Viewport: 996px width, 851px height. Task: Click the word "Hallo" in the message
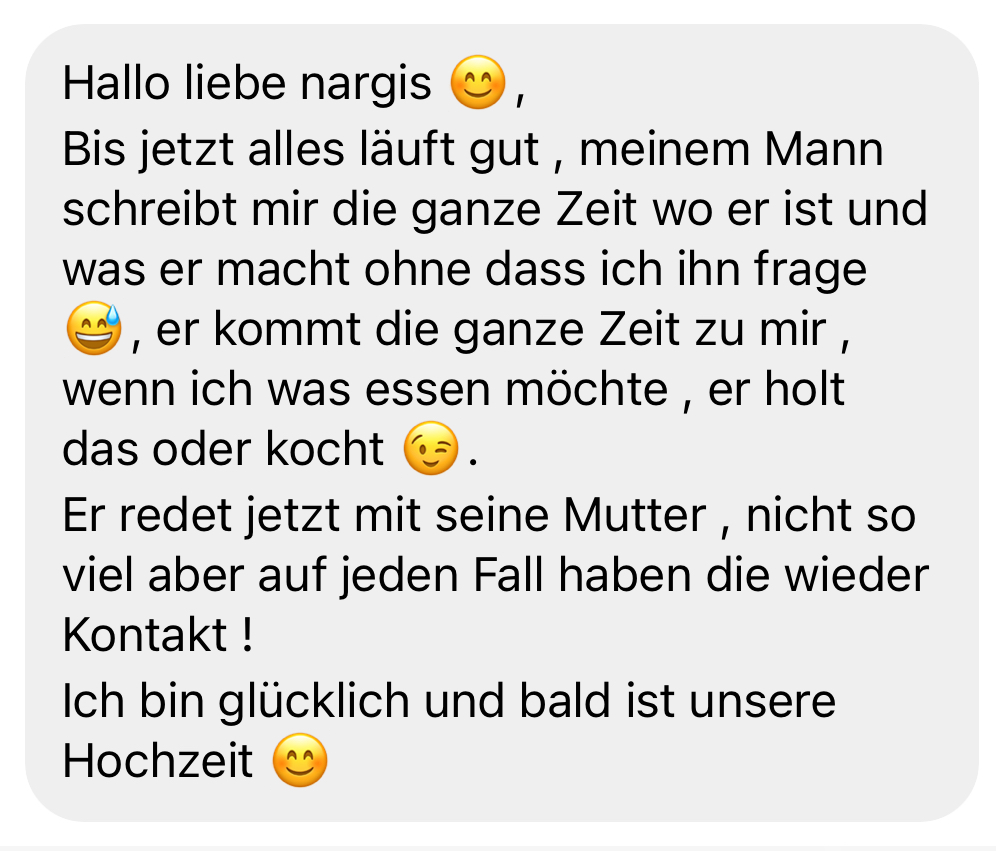coord(116,83)
